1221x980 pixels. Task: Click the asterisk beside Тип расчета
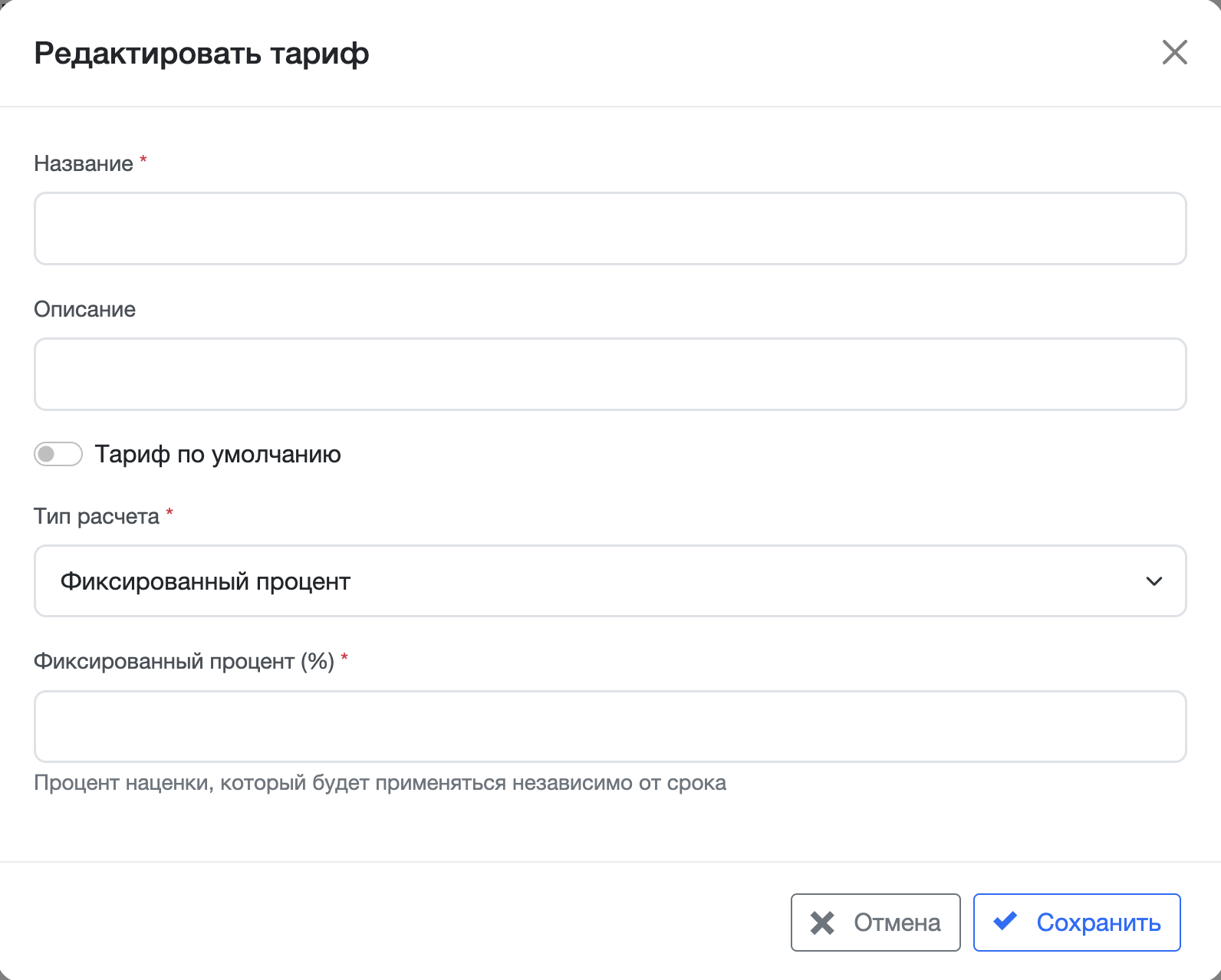coord(169,511)
